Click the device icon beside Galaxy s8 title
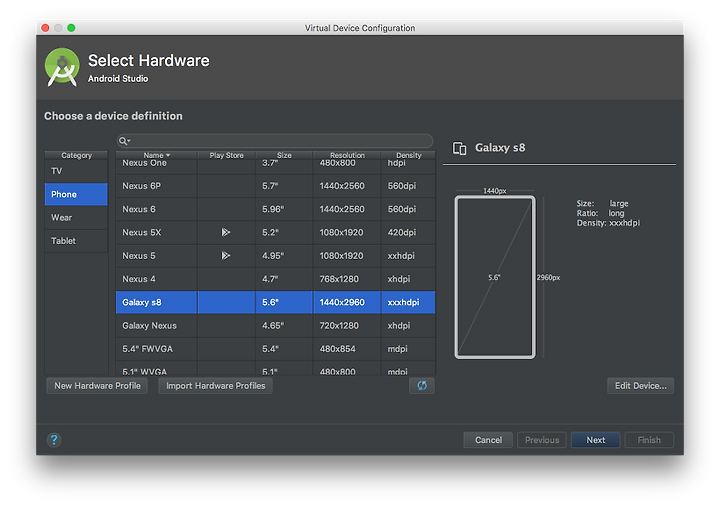The height and width of the screenshot is (507, 720). [459, 148]
